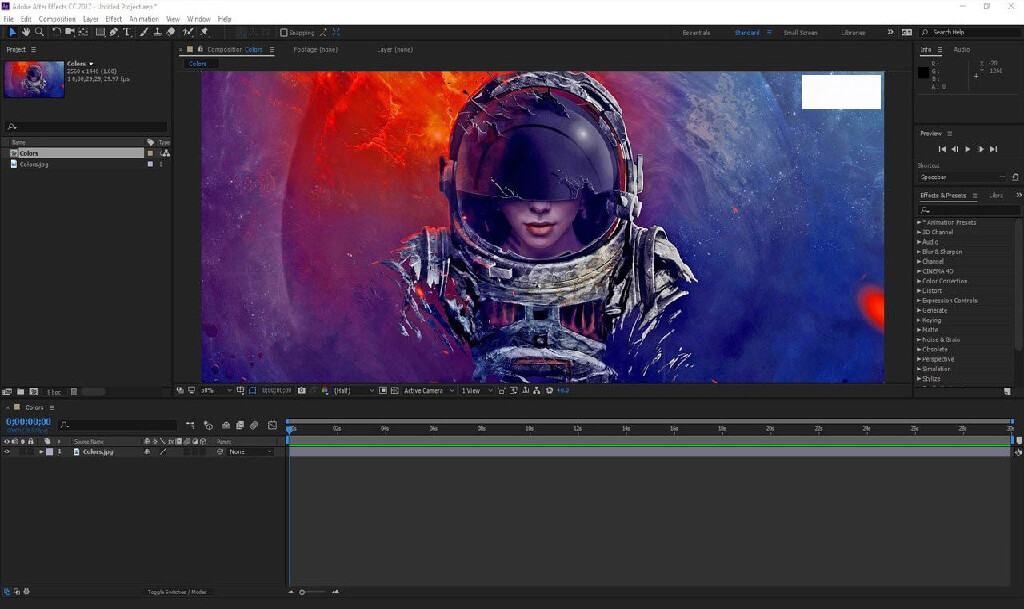Open the Graph Editor in timeline
The image size is (1024, 609).
(x=272, y=425)
